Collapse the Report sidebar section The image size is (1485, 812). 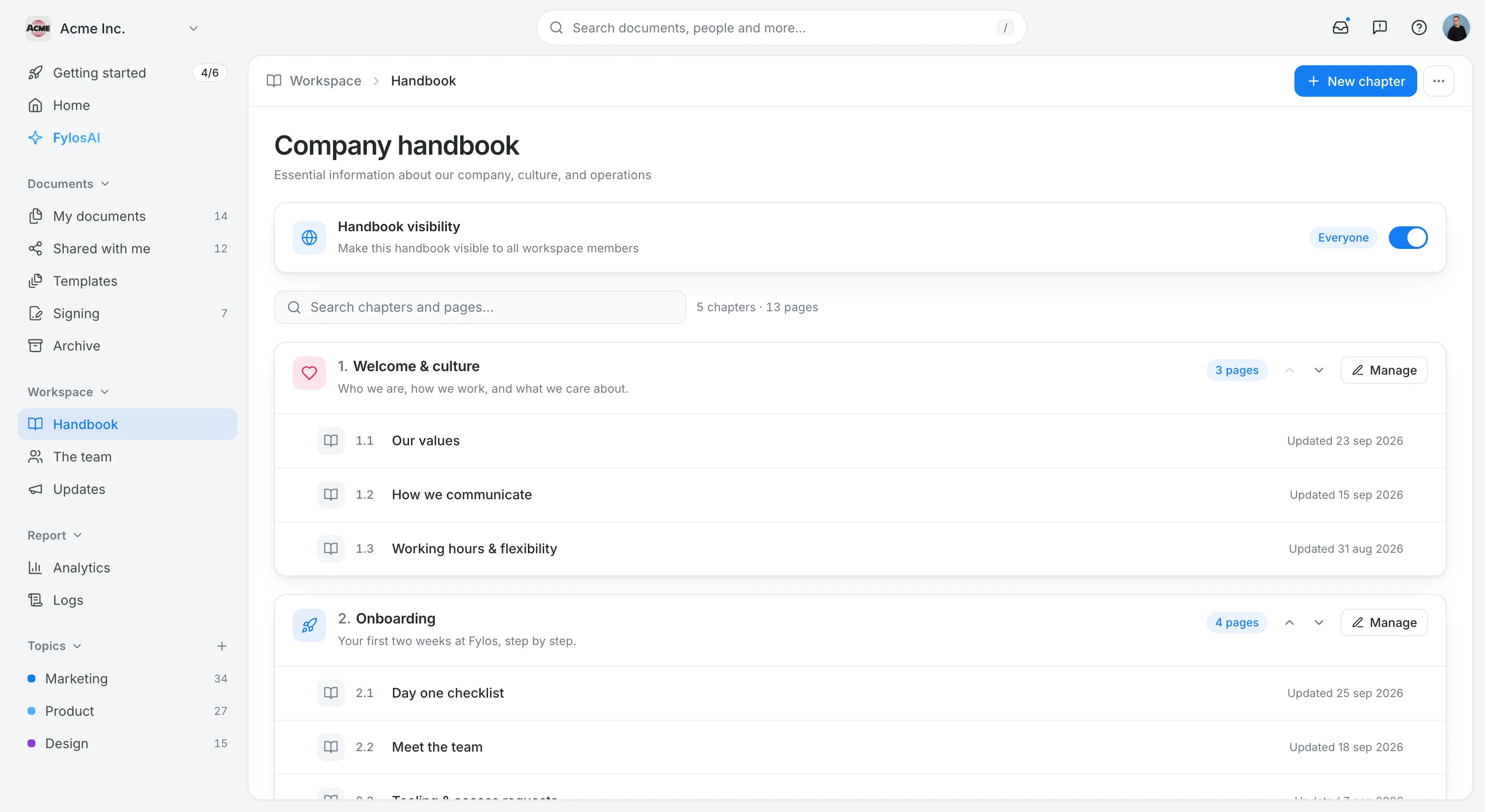coord(55,536)
